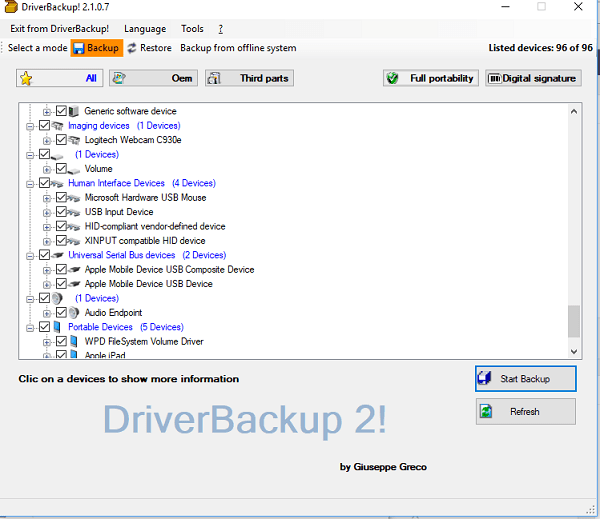Click the Third parts filter icon

coord(214,78)
